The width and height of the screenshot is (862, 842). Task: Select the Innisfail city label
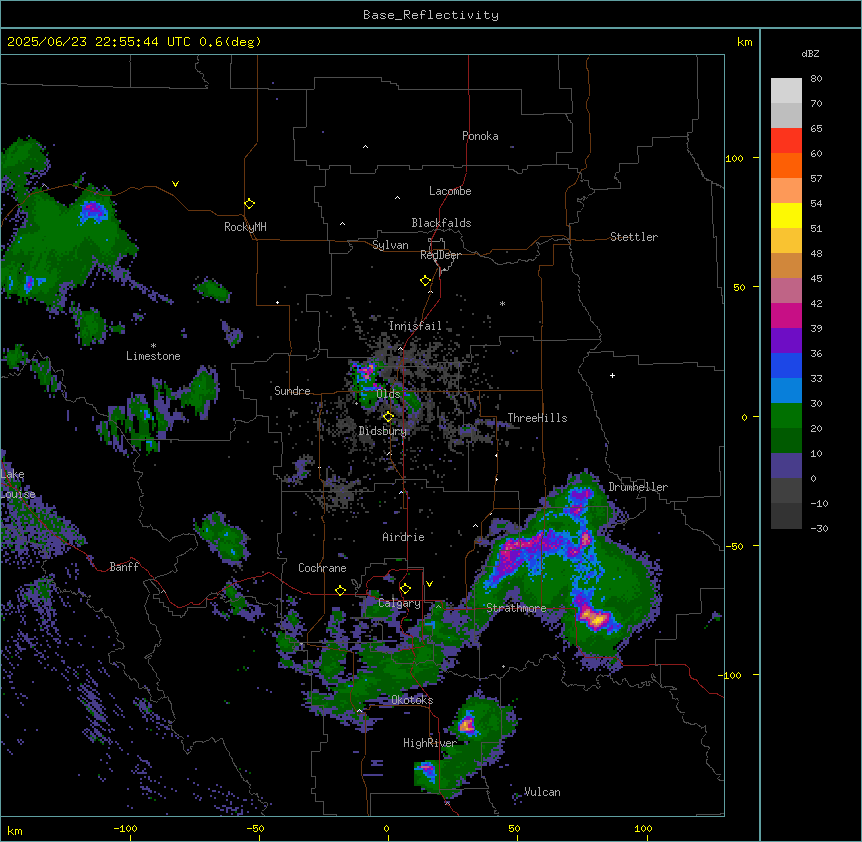pos(415,326)
